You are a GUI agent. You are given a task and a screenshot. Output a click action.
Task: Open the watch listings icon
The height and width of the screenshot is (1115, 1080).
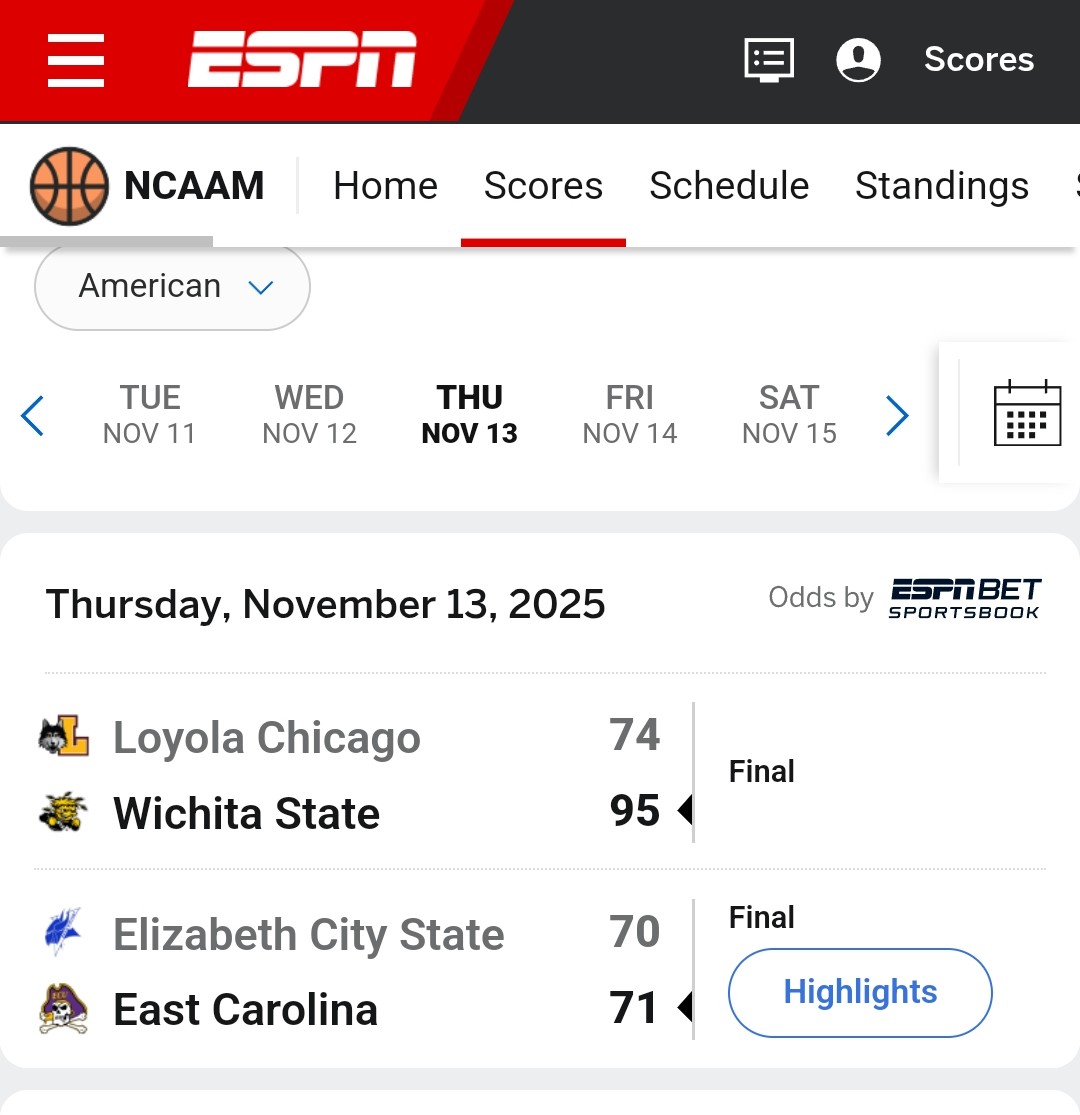pos(769,59)
